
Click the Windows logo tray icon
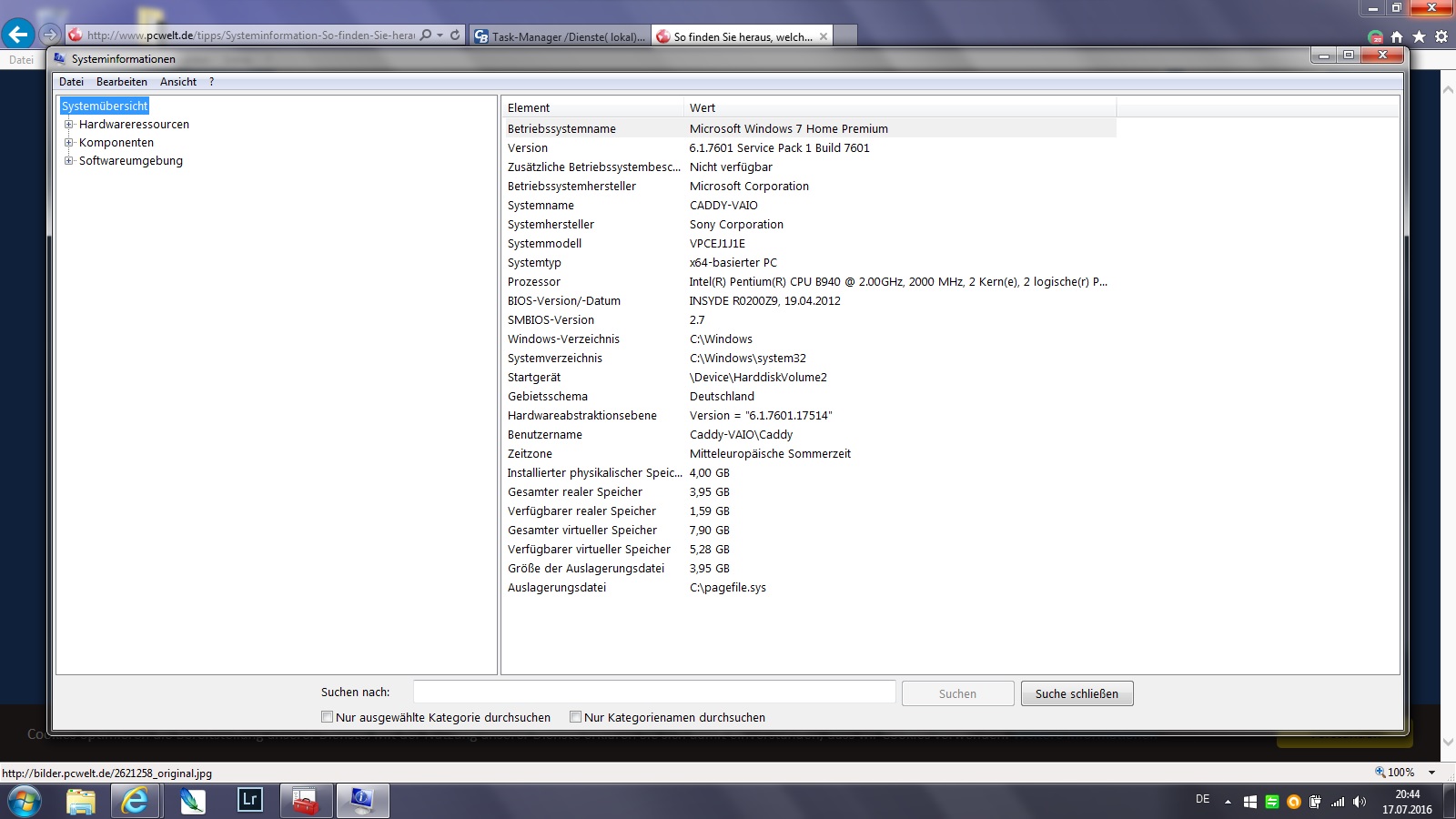click(x=1250, y=802)
